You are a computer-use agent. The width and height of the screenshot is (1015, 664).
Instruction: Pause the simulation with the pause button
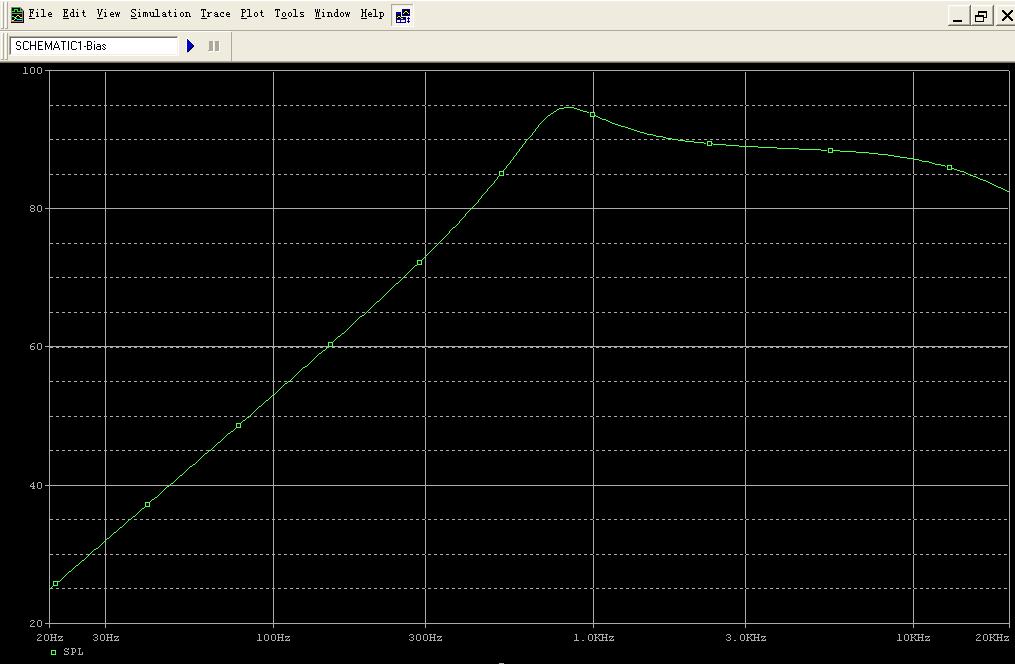pyautogui.click(x=214, y=46)
